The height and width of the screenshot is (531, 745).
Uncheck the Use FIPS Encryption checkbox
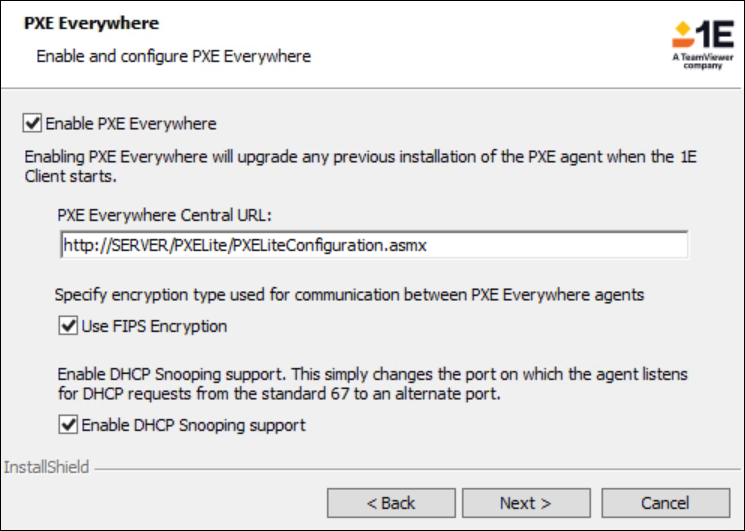(x=68, y=326)
